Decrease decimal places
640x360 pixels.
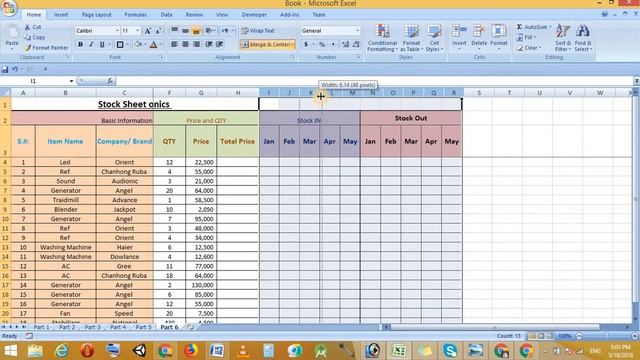[x=356, y=44]
